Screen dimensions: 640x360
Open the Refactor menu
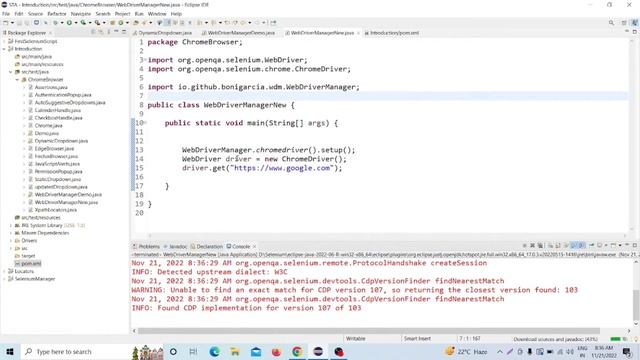(x=57, y=14)
